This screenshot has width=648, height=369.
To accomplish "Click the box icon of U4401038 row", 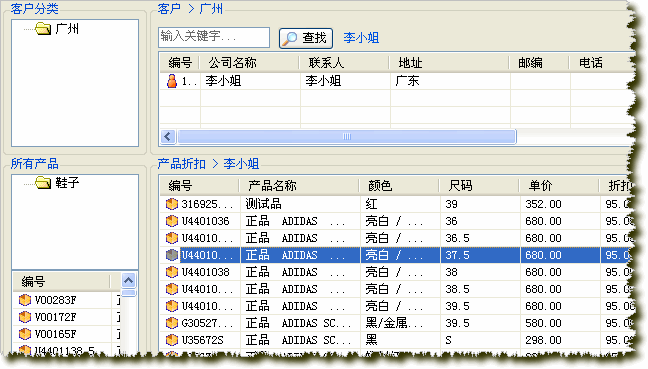I will (x=172, y=272).
